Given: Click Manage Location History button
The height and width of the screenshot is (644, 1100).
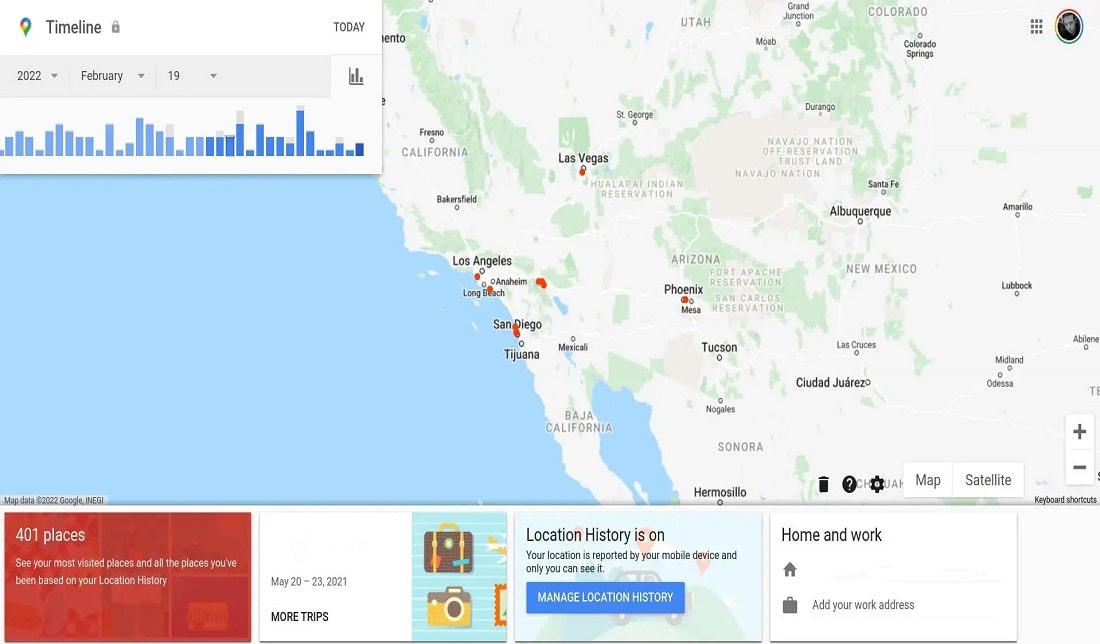Looking at the screenshot, I should coord(605,597).
